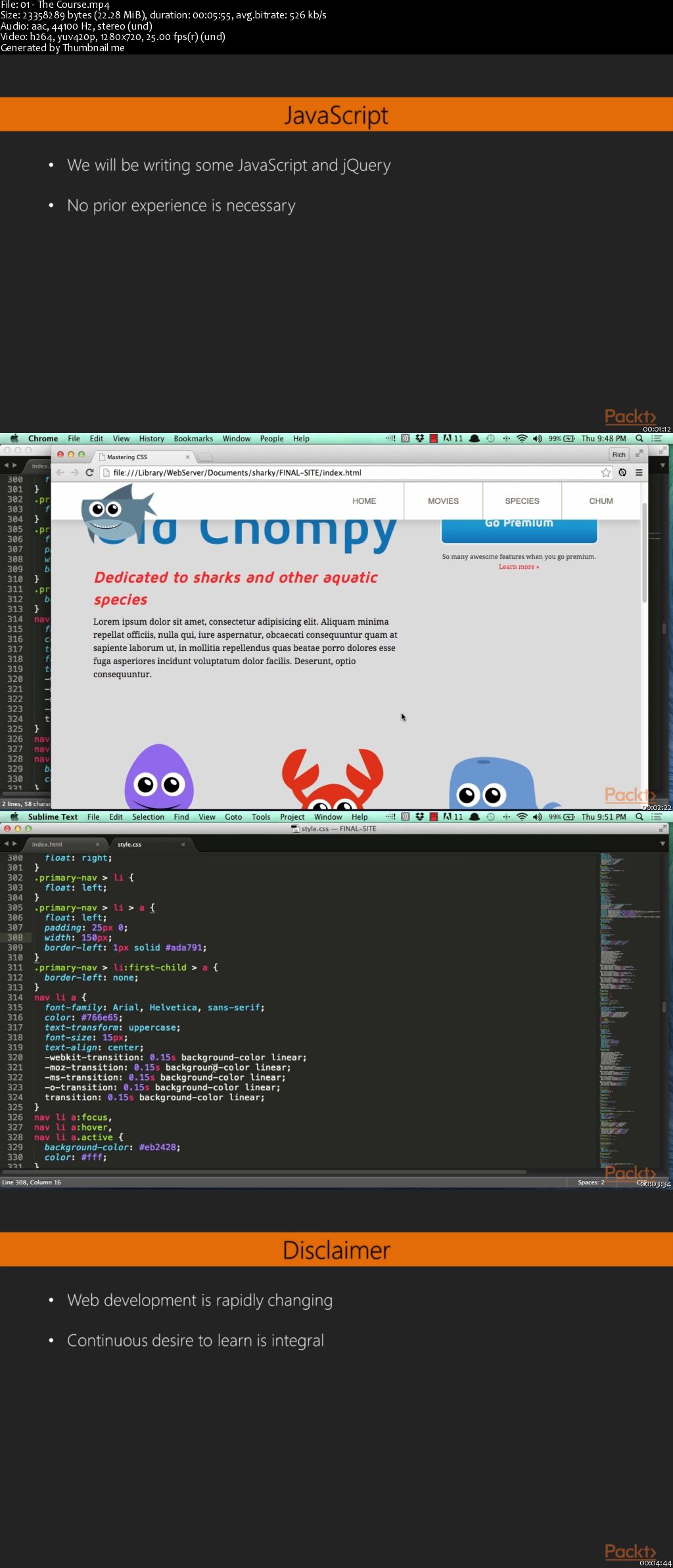The width and height of the screenshot is (673, 1568).
Task: Open the Find menu in Sublime Text
Action: click(181, 817)
